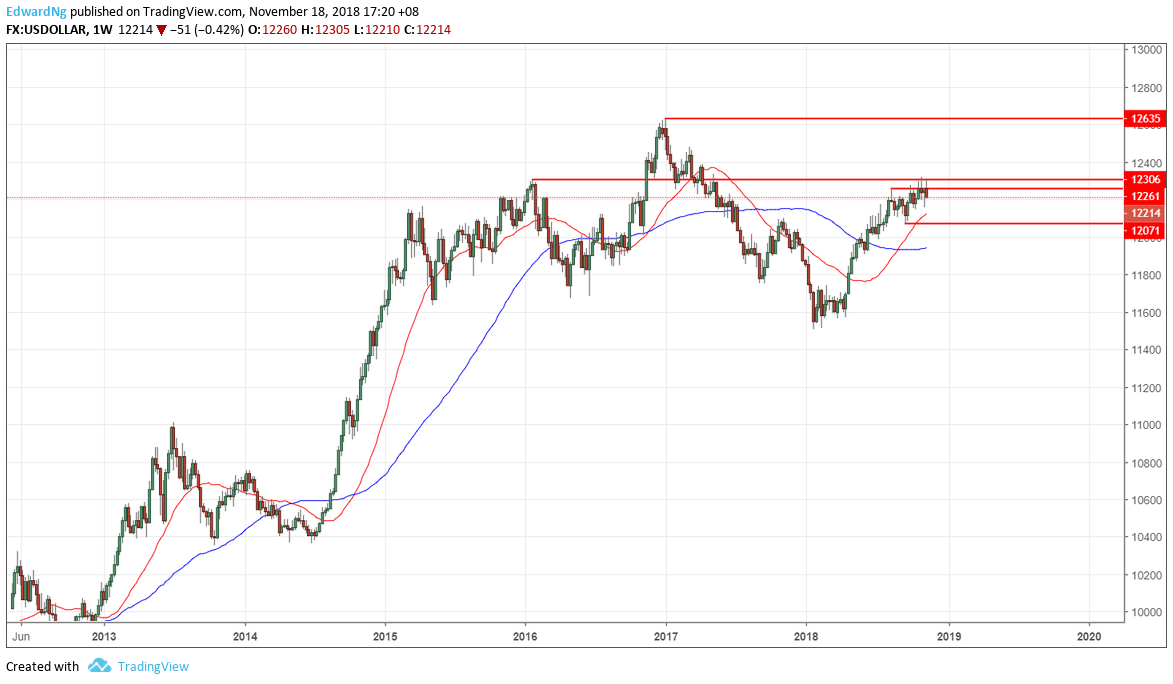Screen dimensions: 1173x684
Task: Select the 12635 red price label
Action: [x=1145, y=118]
